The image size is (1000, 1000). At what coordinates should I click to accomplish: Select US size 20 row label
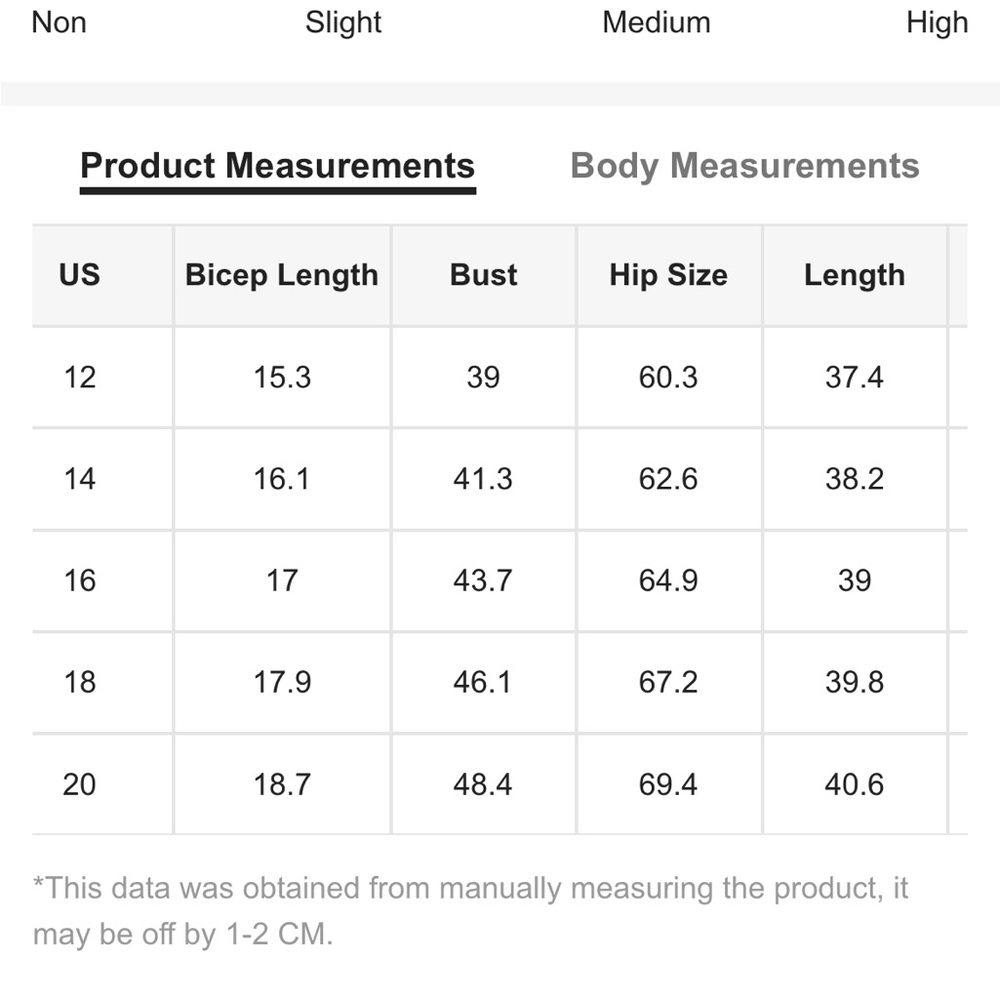(80, 784)
